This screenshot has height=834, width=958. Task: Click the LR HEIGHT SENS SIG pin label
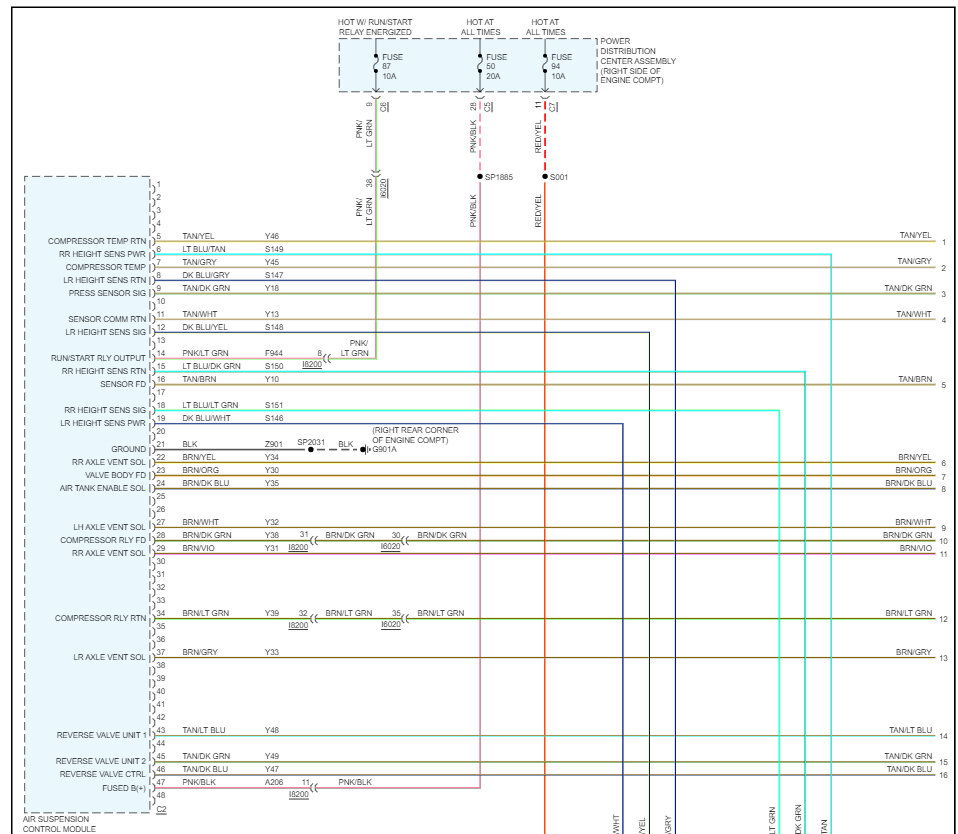[106, 332]
